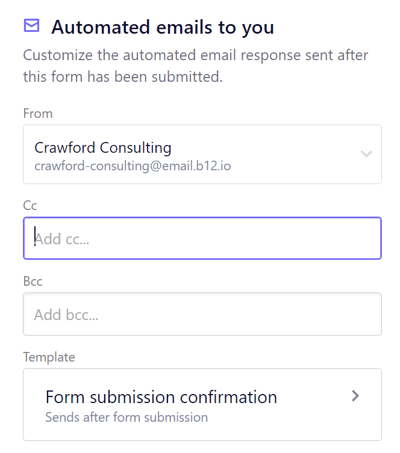400x453 pixels.
Task: Click the envelope mail icon
Action: [32, 26]
